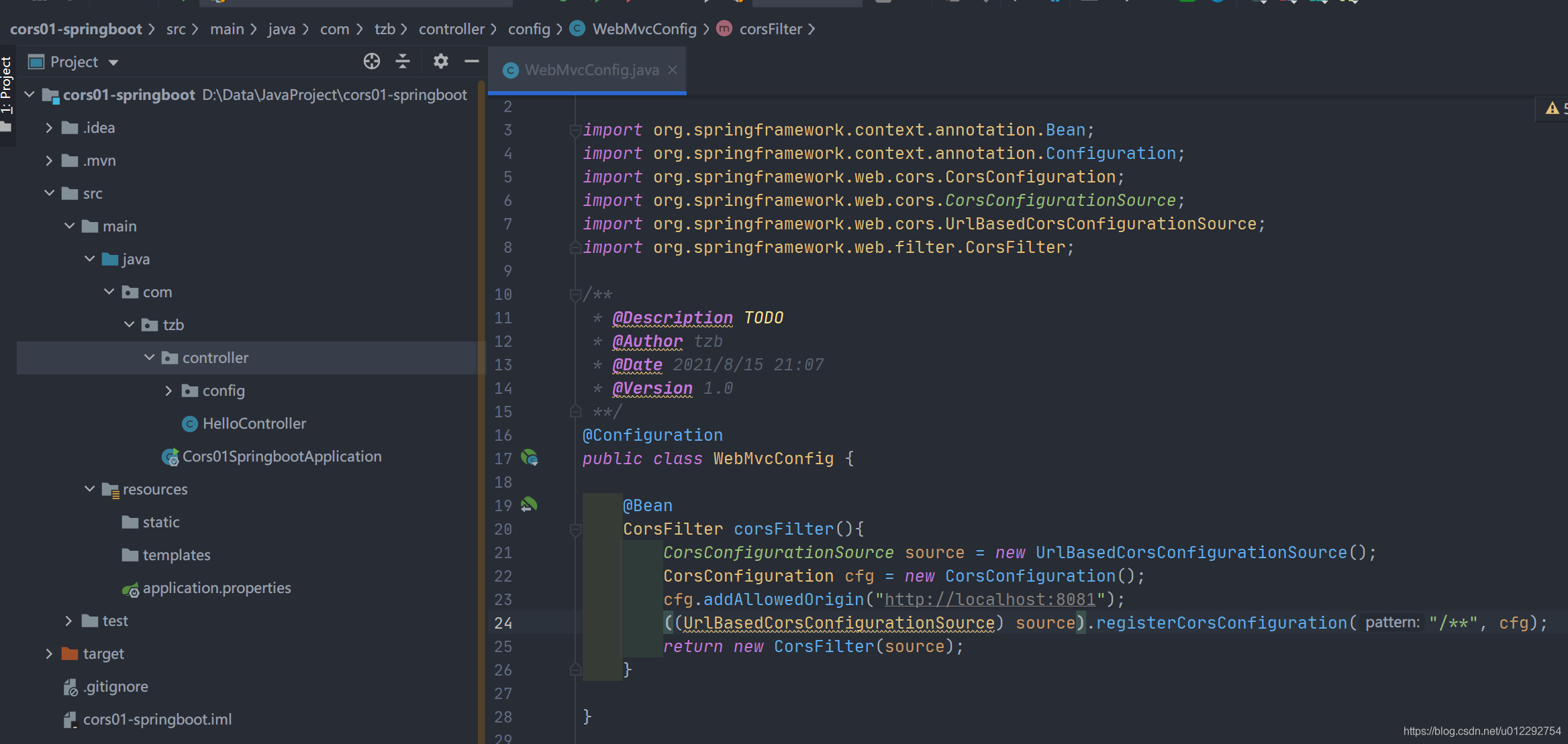Open the Project view dropdown

113,62
